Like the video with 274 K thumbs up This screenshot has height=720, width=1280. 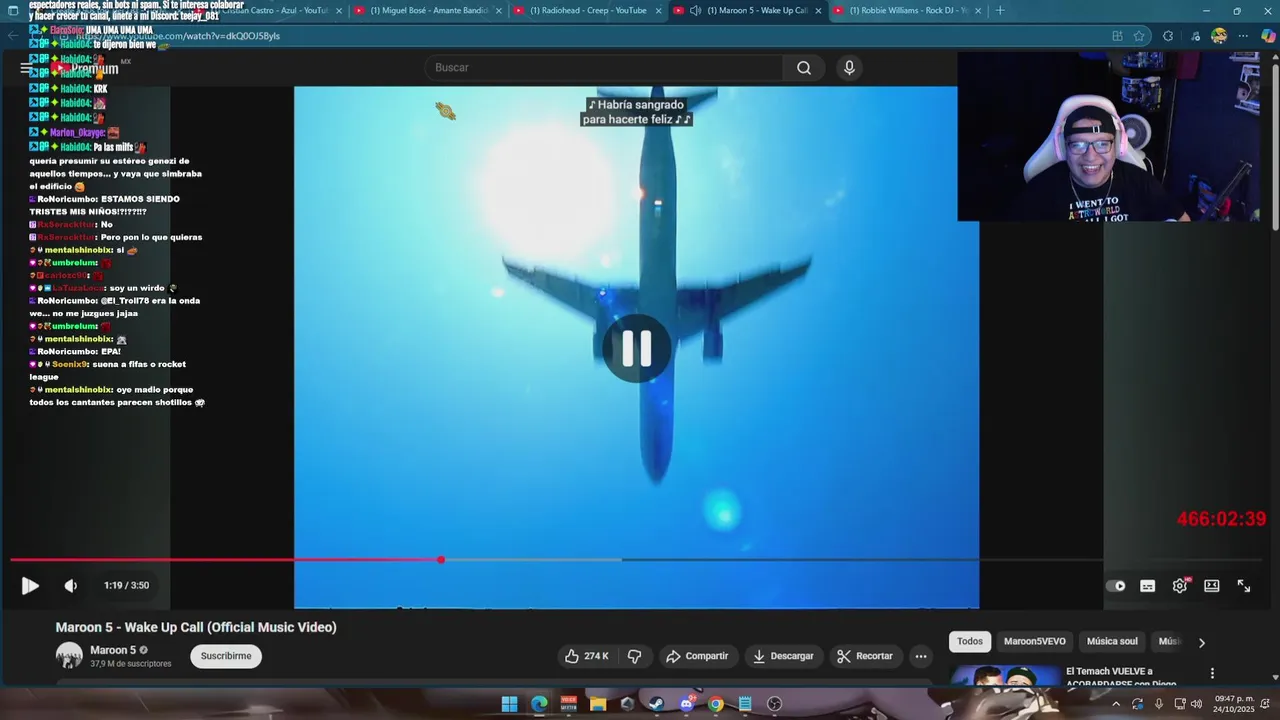586,656
